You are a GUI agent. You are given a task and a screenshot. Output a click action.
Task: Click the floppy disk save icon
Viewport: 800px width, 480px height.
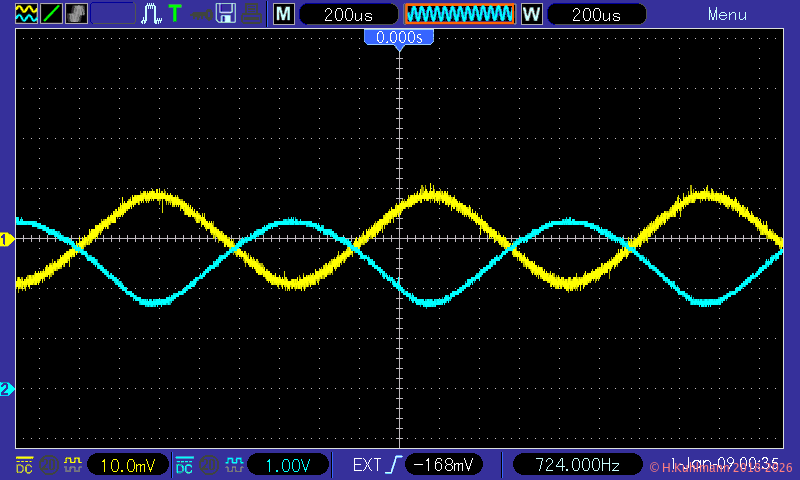(x=227, y=14)
